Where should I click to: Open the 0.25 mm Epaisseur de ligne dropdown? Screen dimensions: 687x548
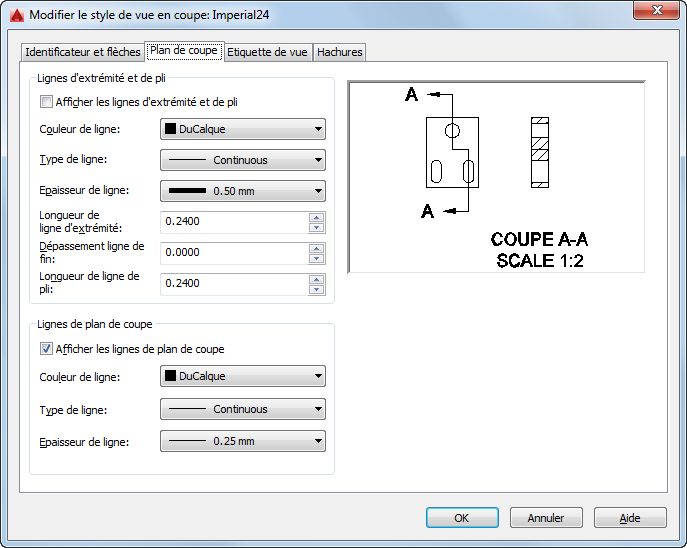coord(243,441)
